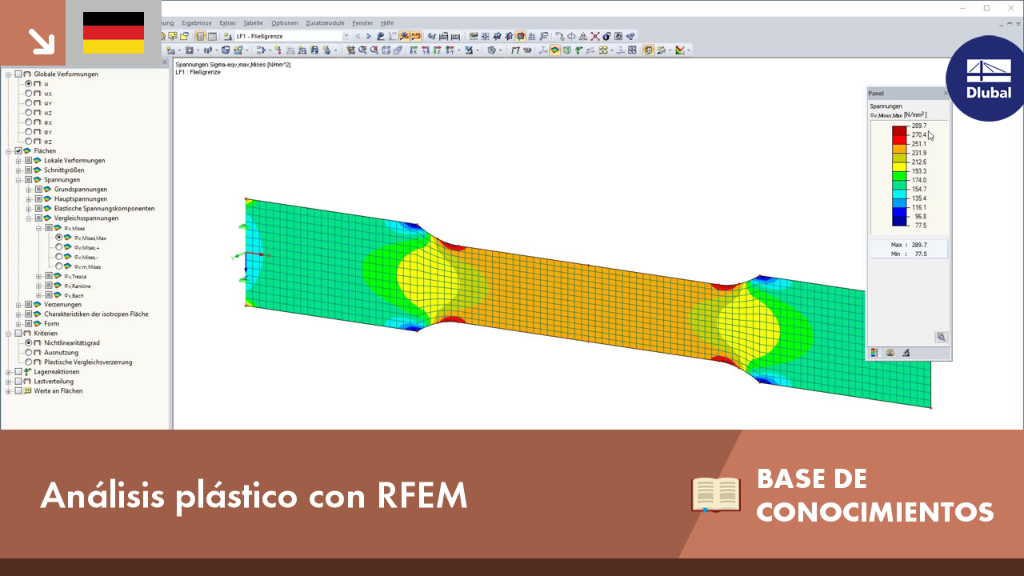This screenshot has width=1024, height=576.
Task: Click the orange 231.9 legend color
Action: [x=899, y=148]
